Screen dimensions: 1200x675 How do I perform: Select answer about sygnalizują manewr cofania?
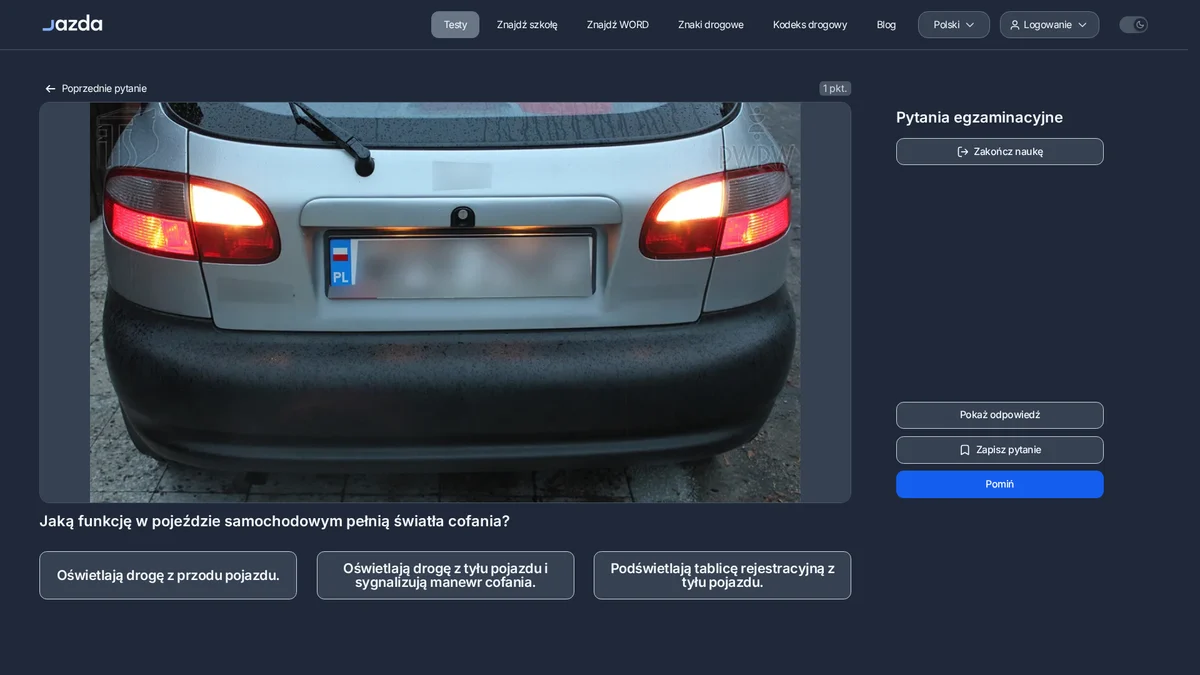point(445,575)
